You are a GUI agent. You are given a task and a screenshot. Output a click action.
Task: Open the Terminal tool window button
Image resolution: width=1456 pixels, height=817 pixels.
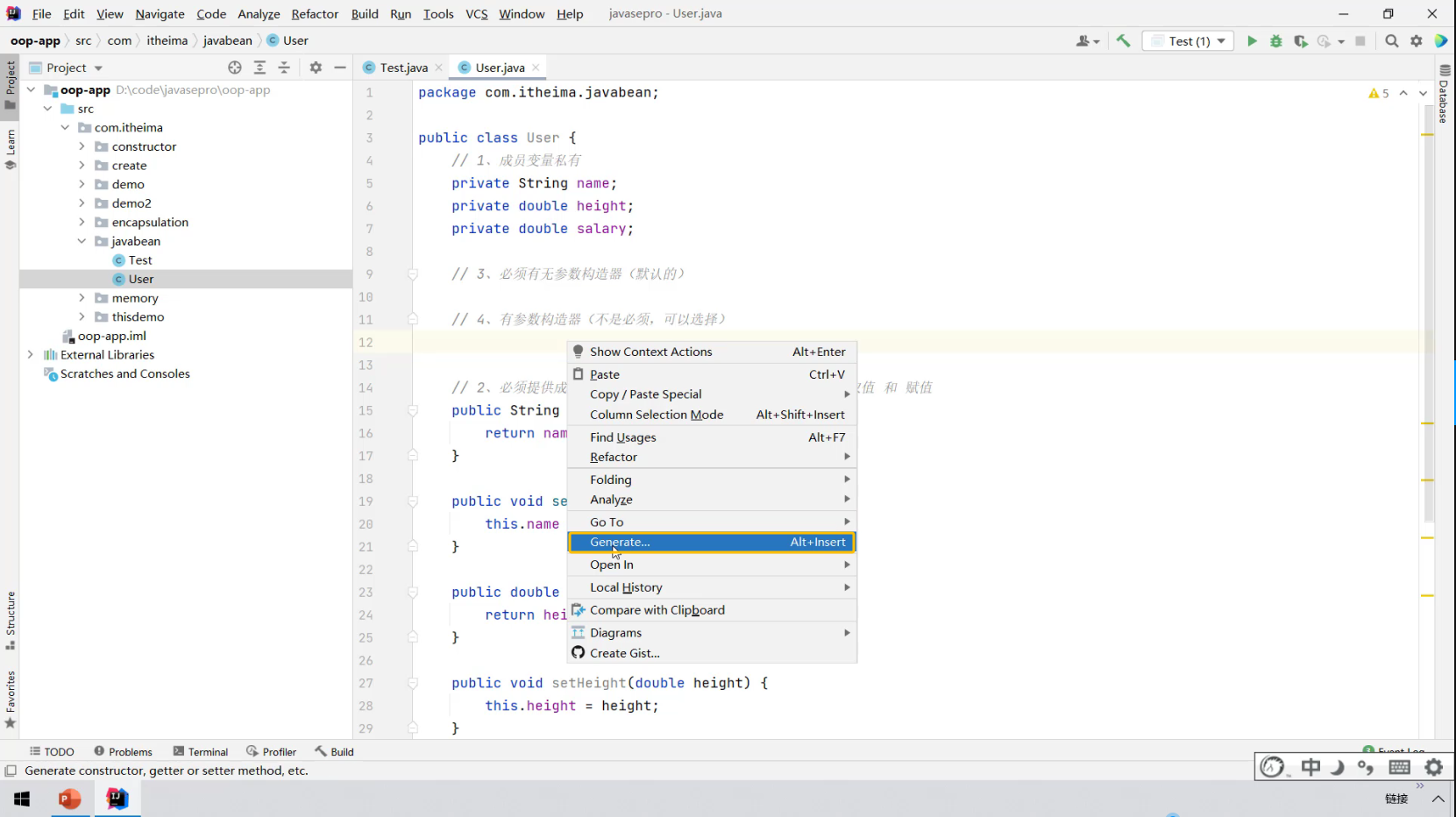(x=201, y=752)
